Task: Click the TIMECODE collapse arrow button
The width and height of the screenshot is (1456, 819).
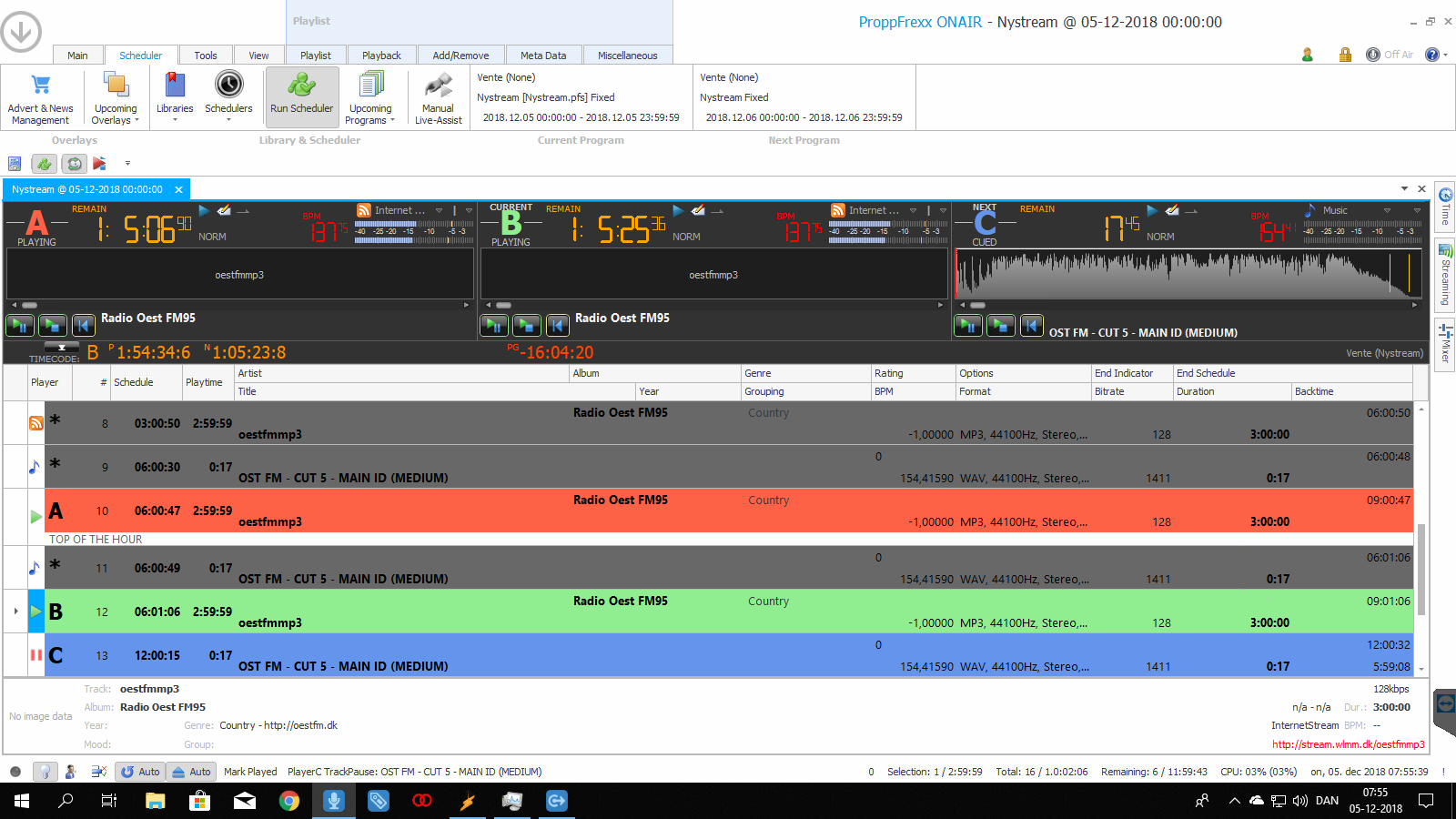Action: (62, 348)
